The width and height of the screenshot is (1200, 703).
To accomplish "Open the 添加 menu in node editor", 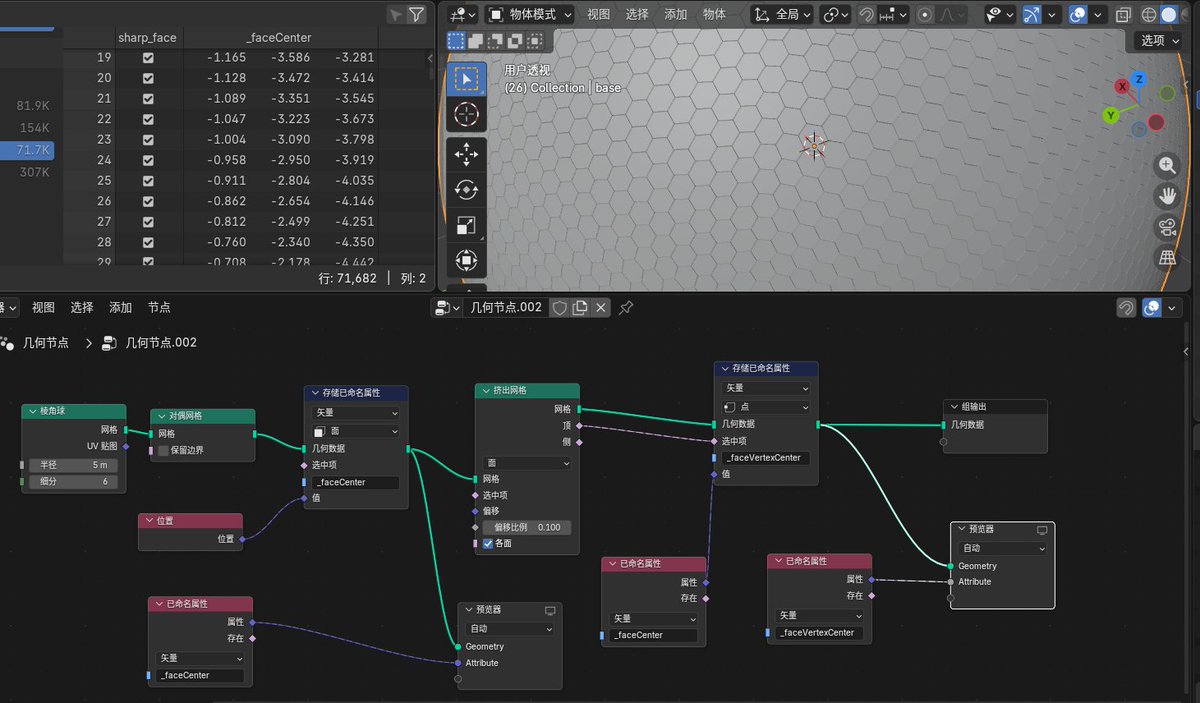I will click(120, 307).
